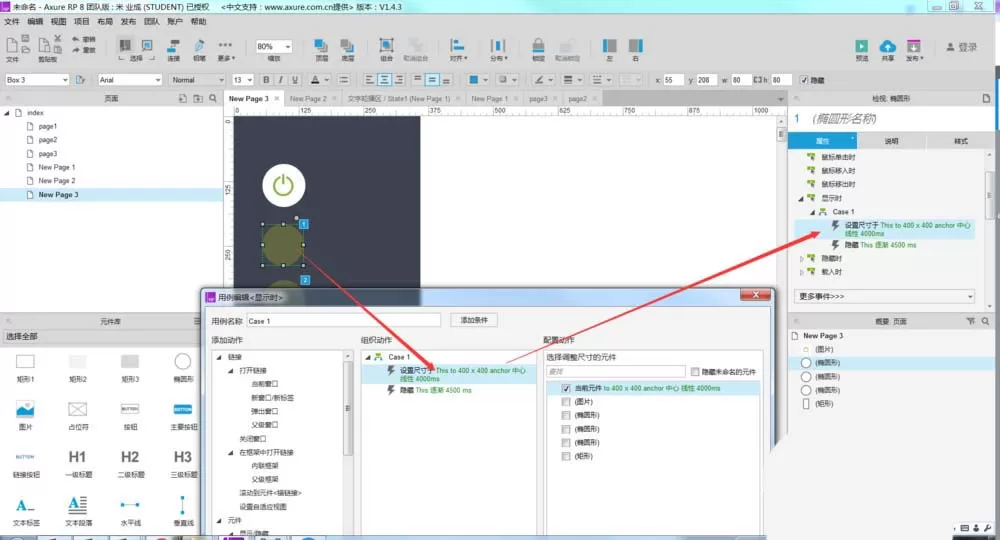Viewport: 1000px width, 540px height.
Task: Select the Image widget in library
Action: coord(25,409)
